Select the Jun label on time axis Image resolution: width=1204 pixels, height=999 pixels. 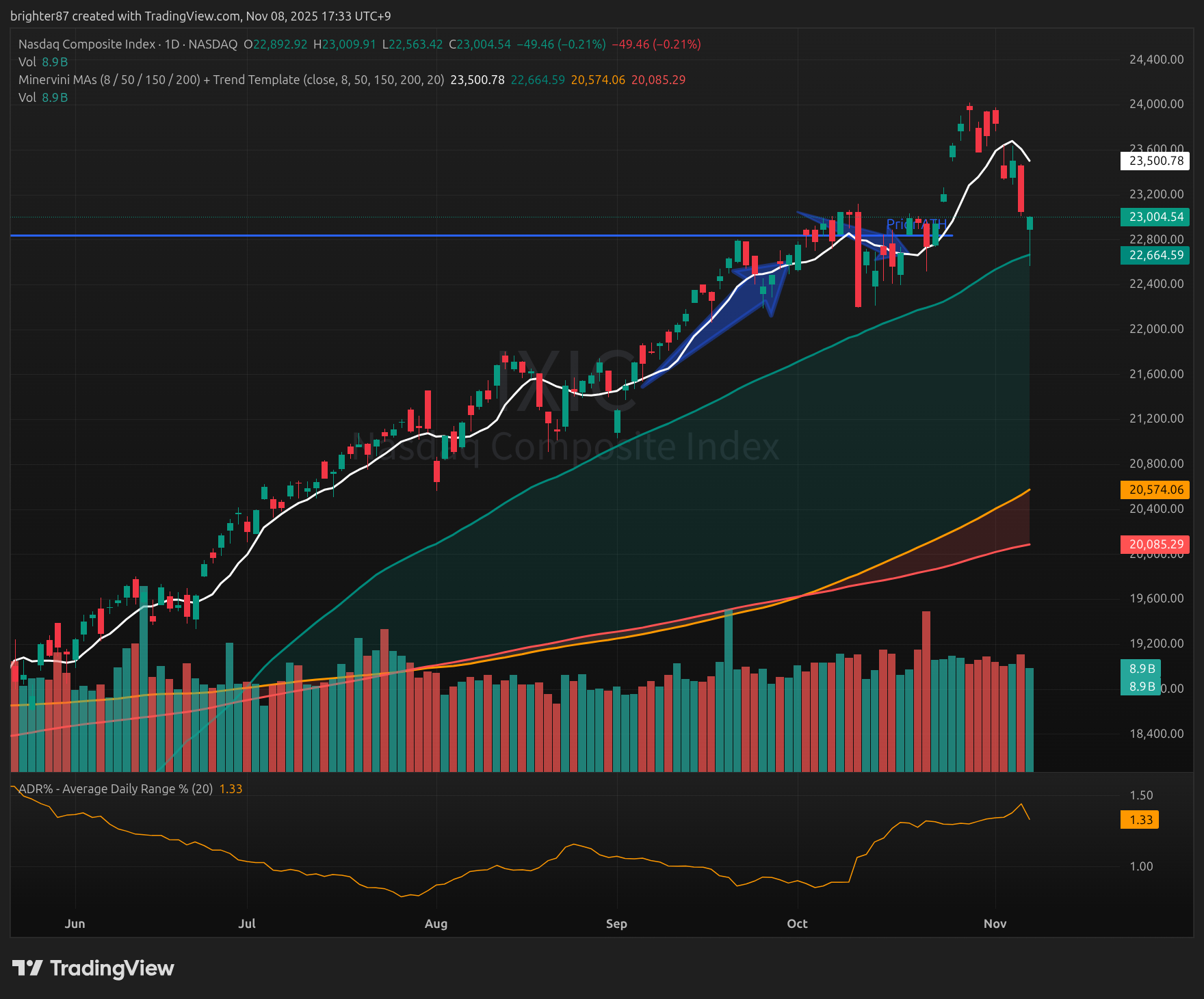tap(75, 924)
